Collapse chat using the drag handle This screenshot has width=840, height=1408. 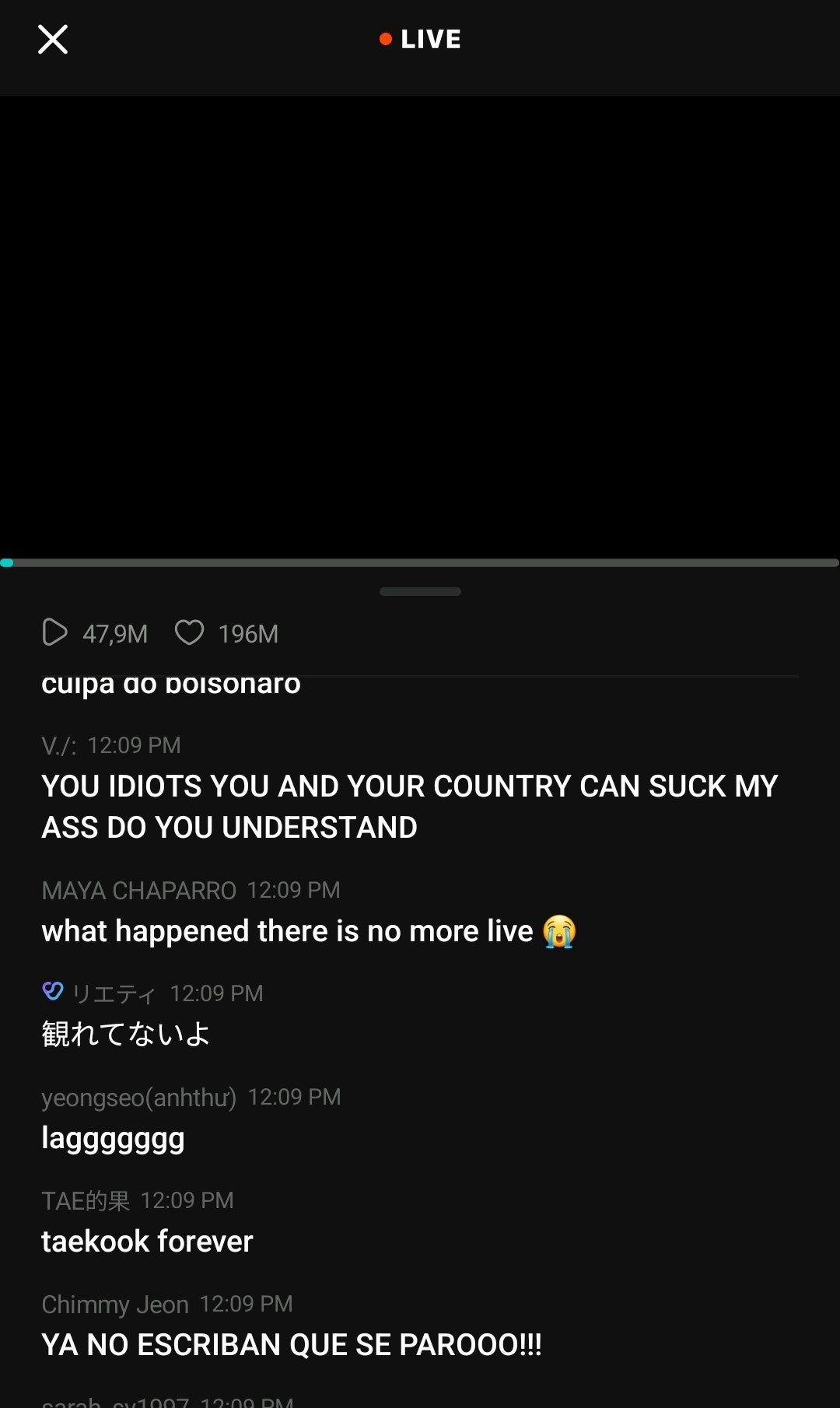(x=420, y=591)
